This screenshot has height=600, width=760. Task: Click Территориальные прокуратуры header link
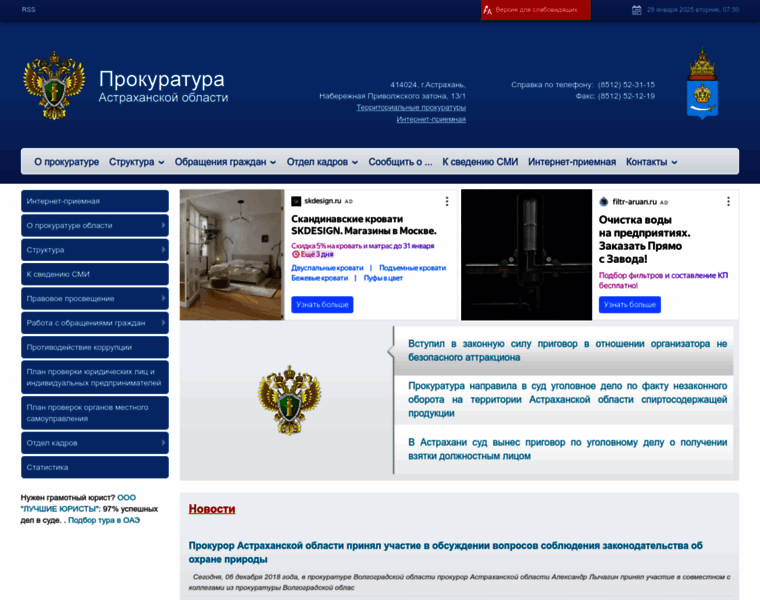click(411, 108)
